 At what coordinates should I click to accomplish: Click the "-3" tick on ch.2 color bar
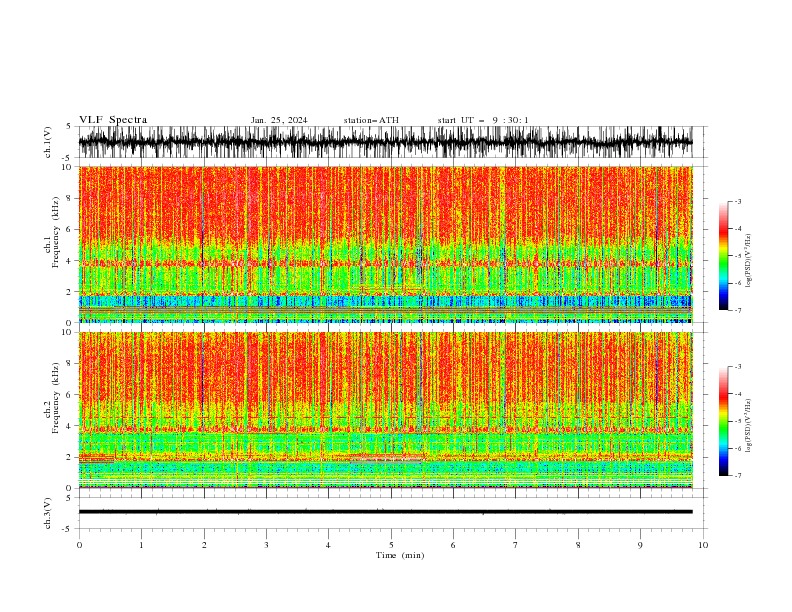[x=737, y=367]
